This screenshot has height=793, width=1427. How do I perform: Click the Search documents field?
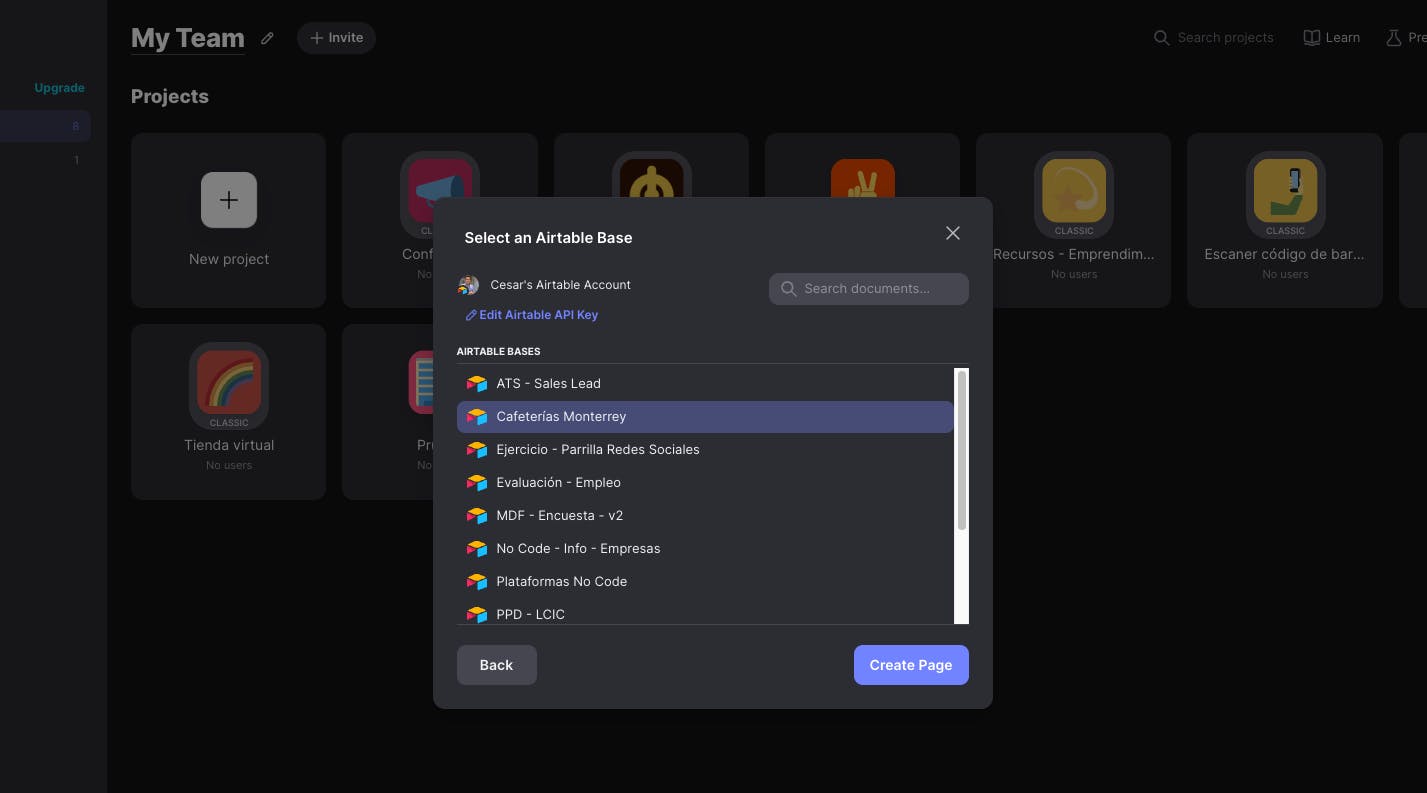pos(868,289)
